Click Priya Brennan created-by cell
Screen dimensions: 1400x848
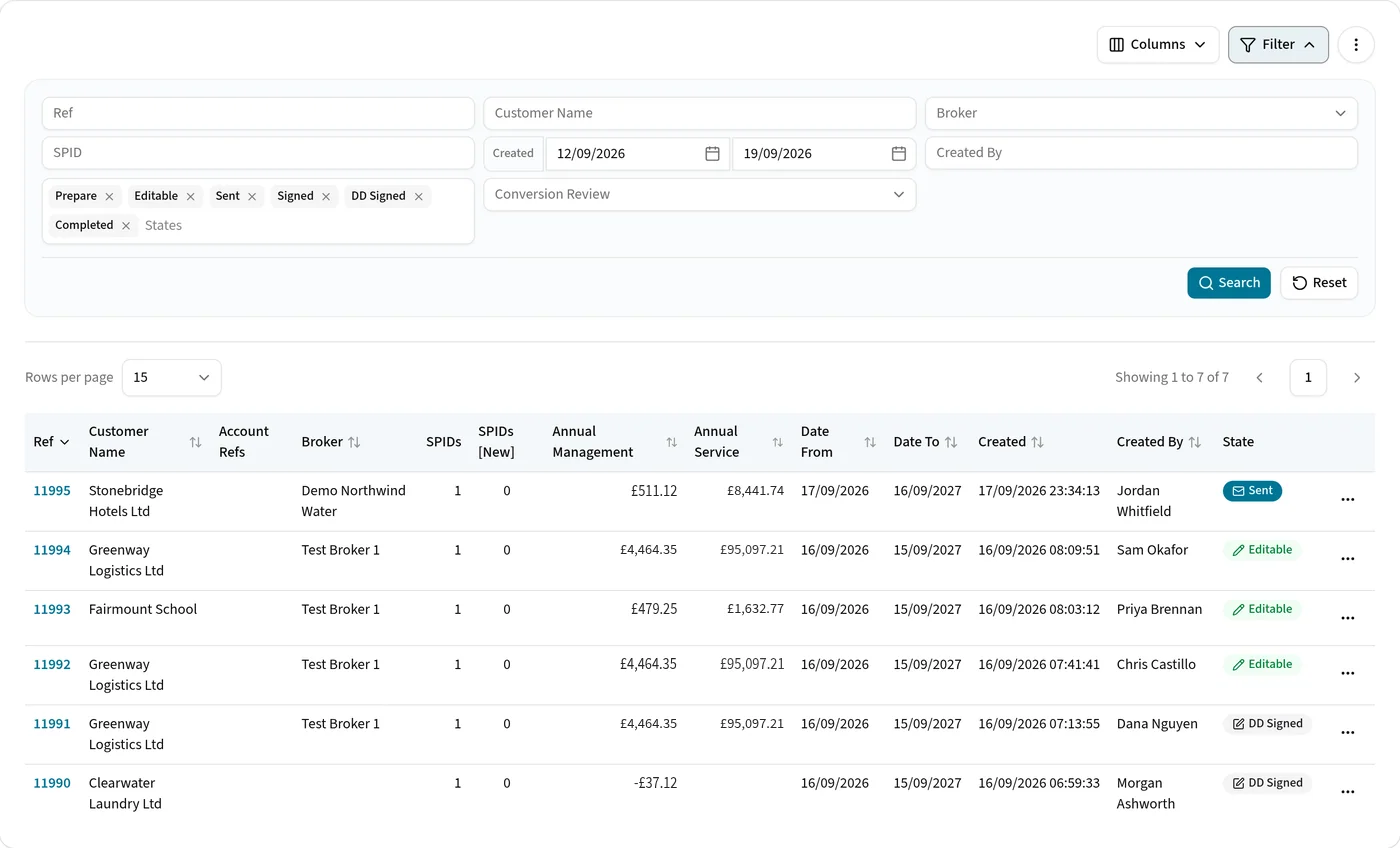pos(1160,609)
